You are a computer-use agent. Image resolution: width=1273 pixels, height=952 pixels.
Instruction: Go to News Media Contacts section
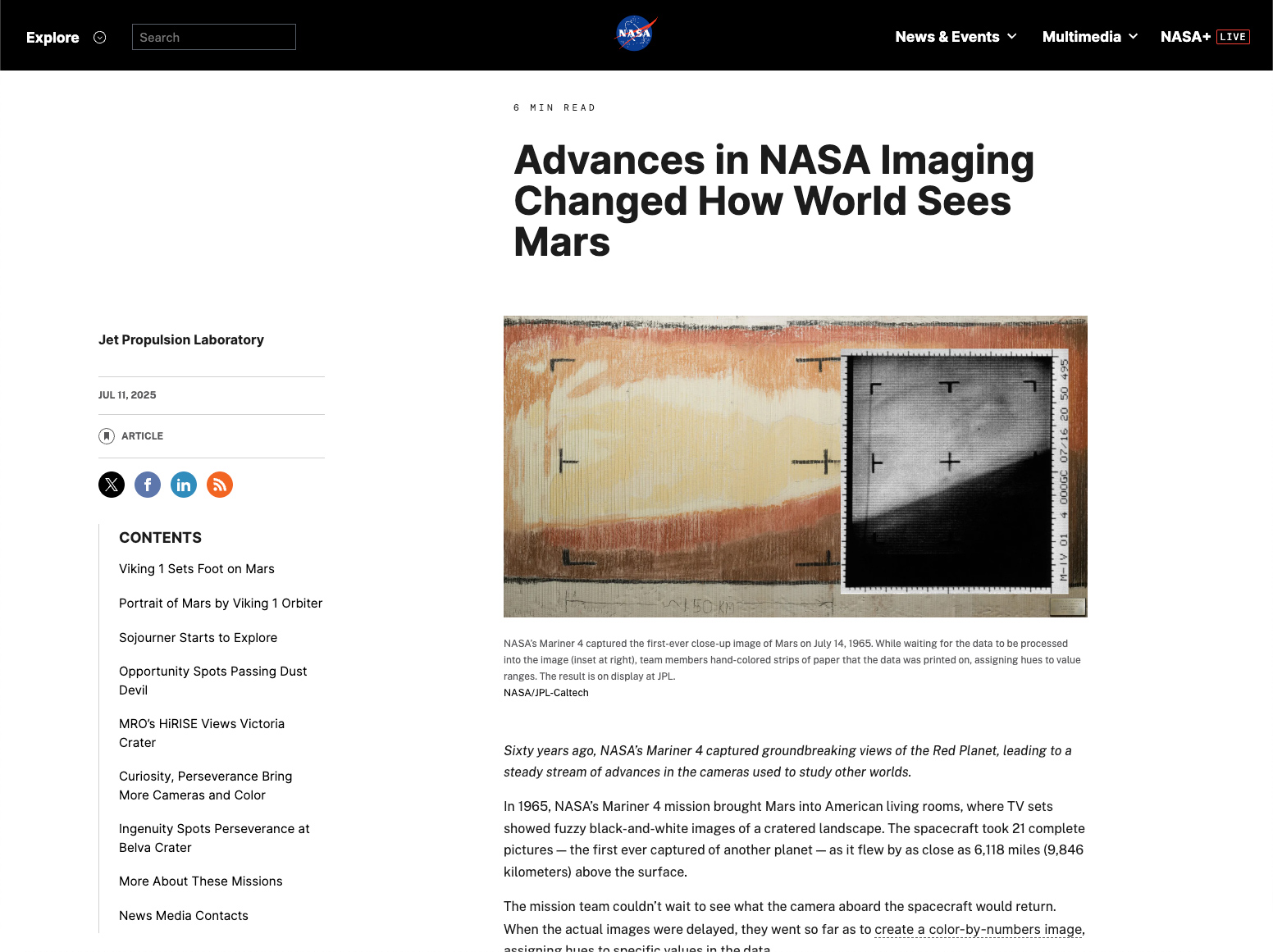coord(184,916)
